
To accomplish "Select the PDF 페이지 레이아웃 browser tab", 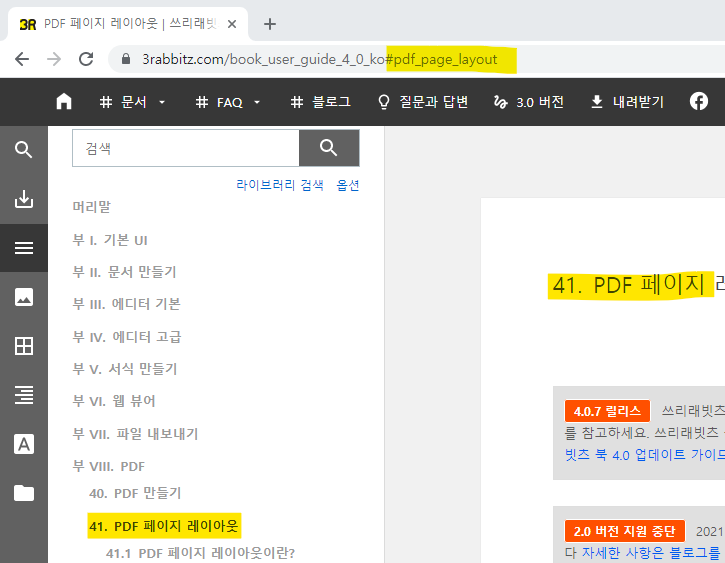I will [128, 24].
